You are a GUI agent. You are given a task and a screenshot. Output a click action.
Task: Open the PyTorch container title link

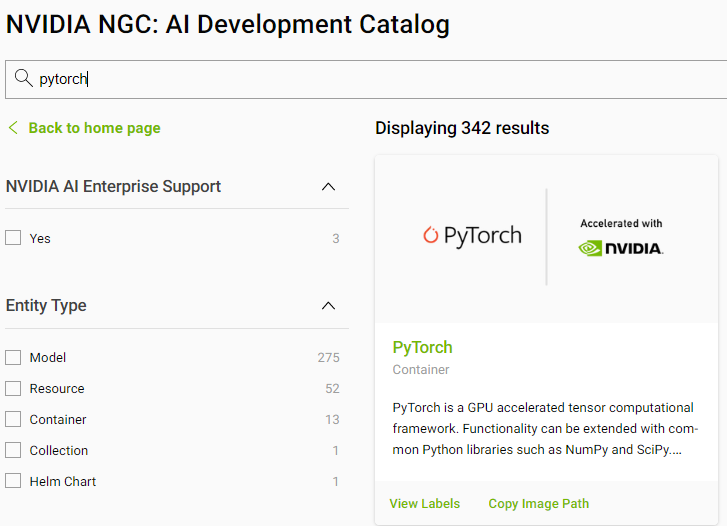coord(422,347)
